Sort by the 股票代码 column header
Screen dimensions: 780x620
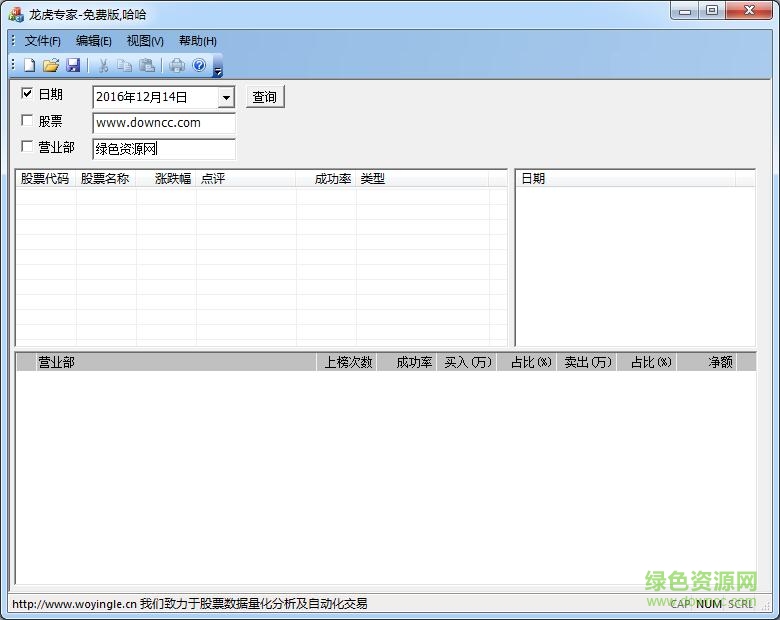pos(45,179)
